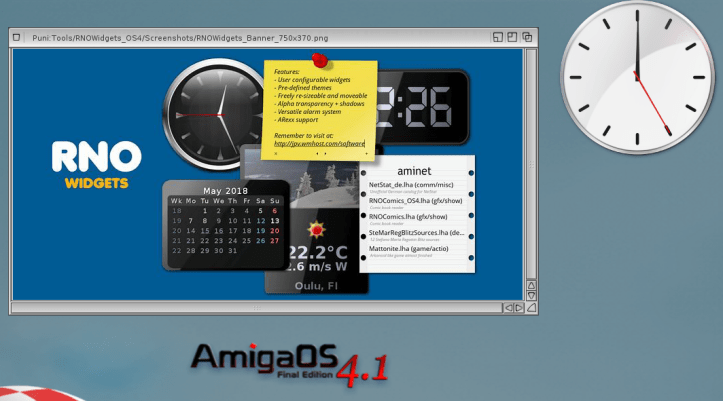Click the vertical scrollbar on window right
Viewport: 723px width, 401px height.
[x=531, y=160]
